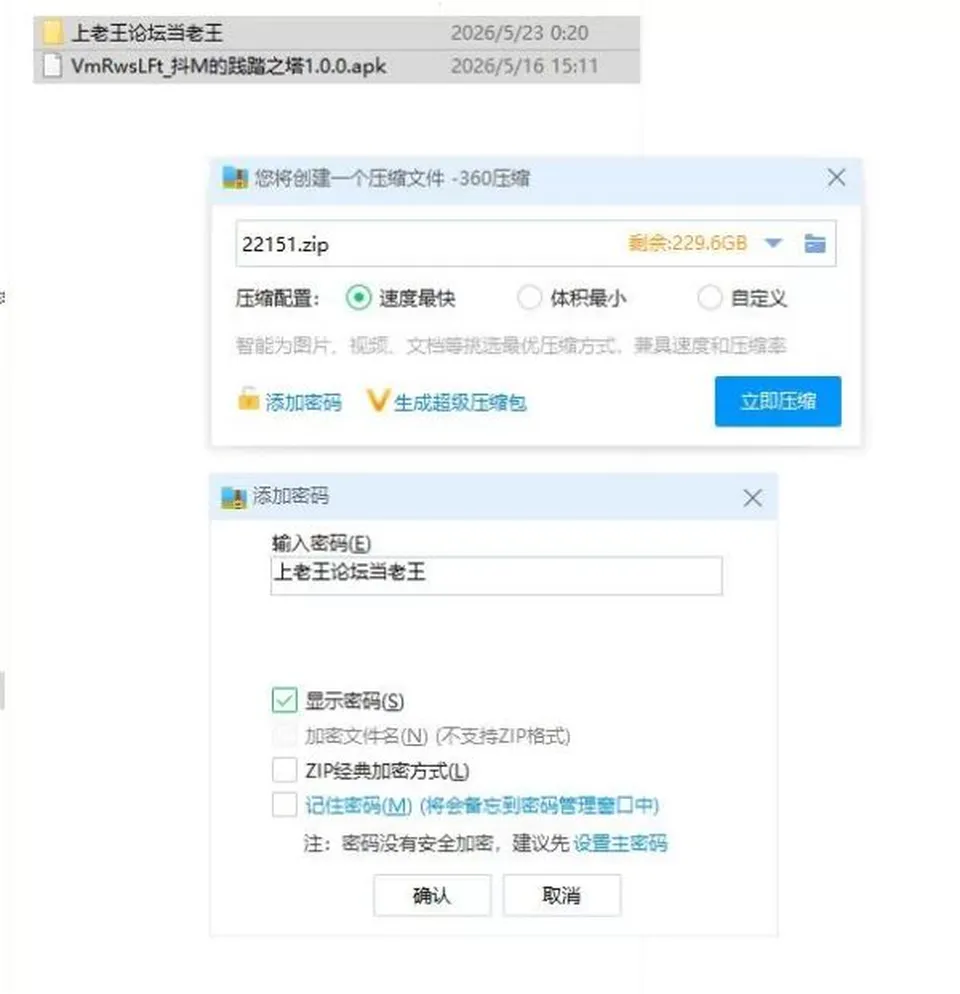Select the 上老王论坛当老王 folder icon
Image resolution: width=960 pixels, height=994 pixels.
53,32
